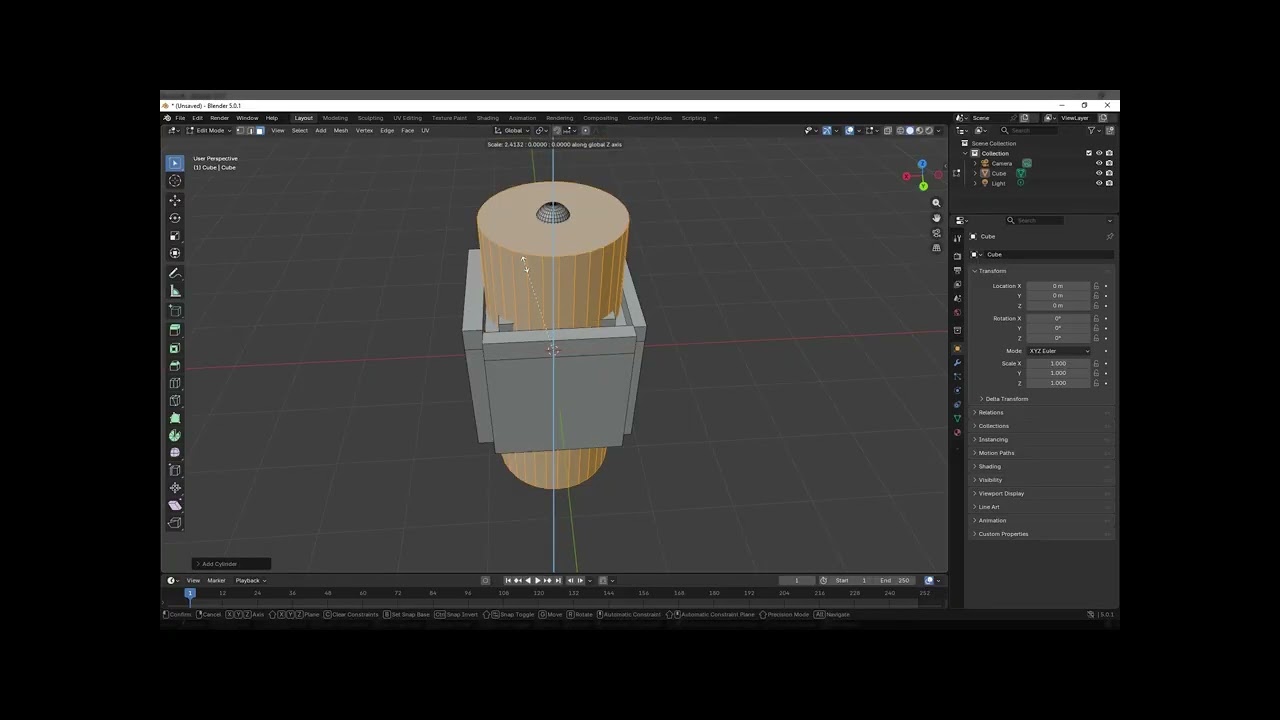Select the Knife tool

(x=175, y=401)
